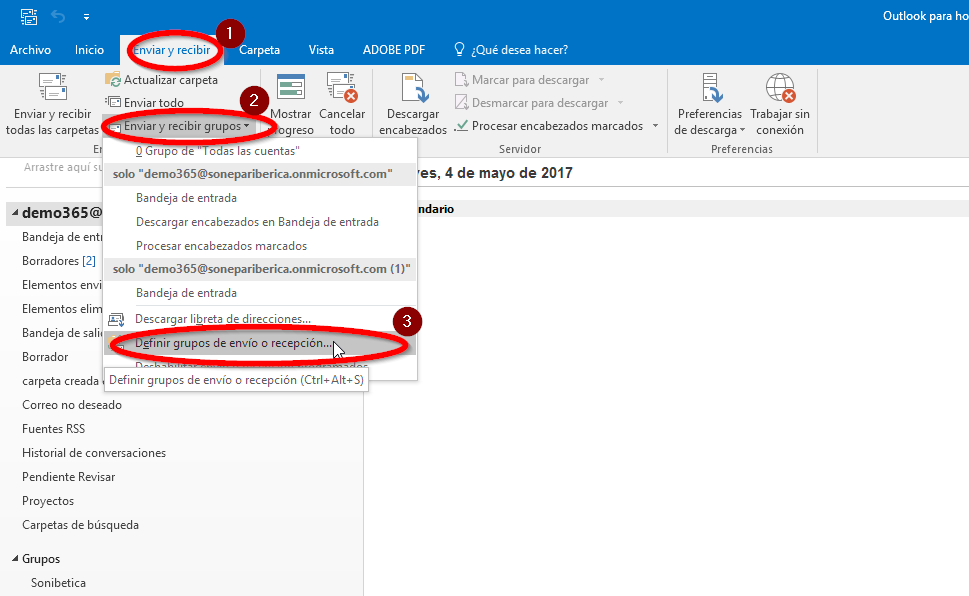Screen dimensions: 969x596
Task: Click the ¿Qué desea hacer? search box
Action: click(520, 50)
